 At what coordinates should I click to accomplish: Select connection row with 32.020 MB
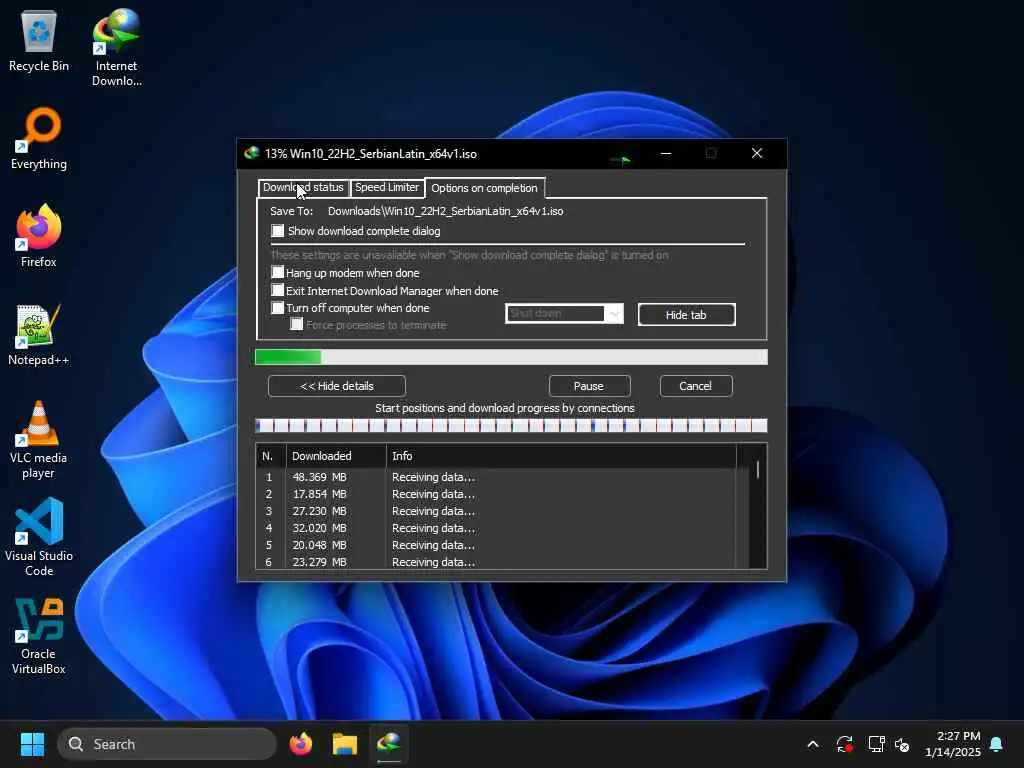[x=496, y=528]
